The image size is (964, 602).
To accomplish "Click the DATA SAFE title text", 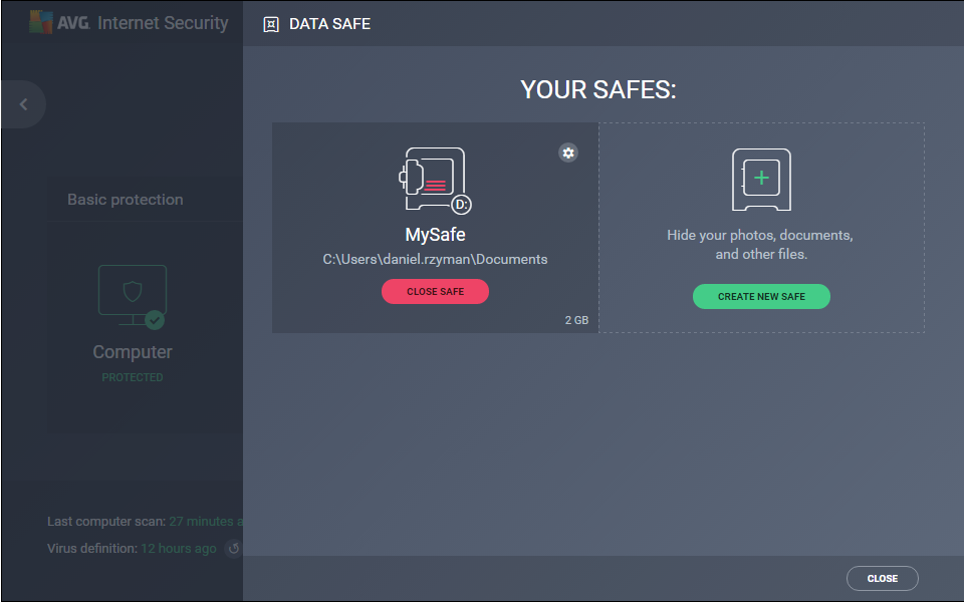I will [330, 24].
